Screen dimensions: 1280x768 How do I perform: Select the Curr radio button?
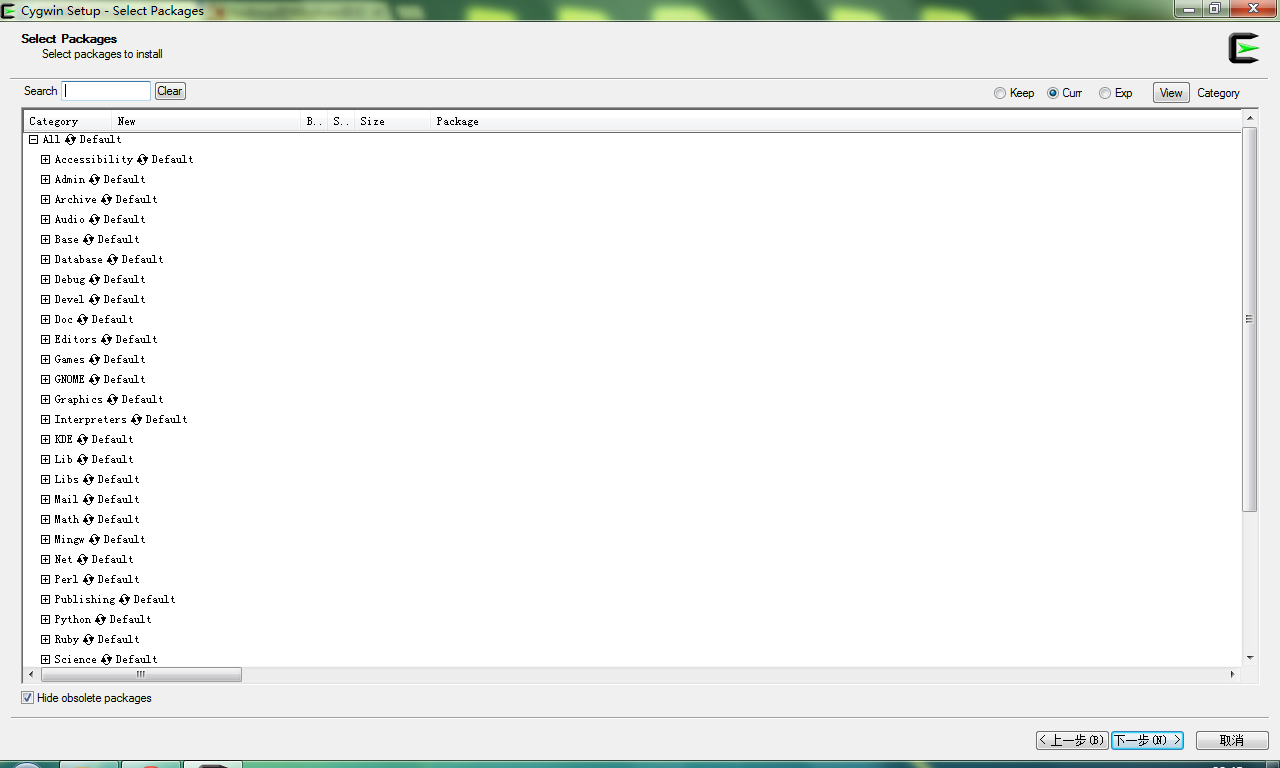click(x=1053, y=93)
